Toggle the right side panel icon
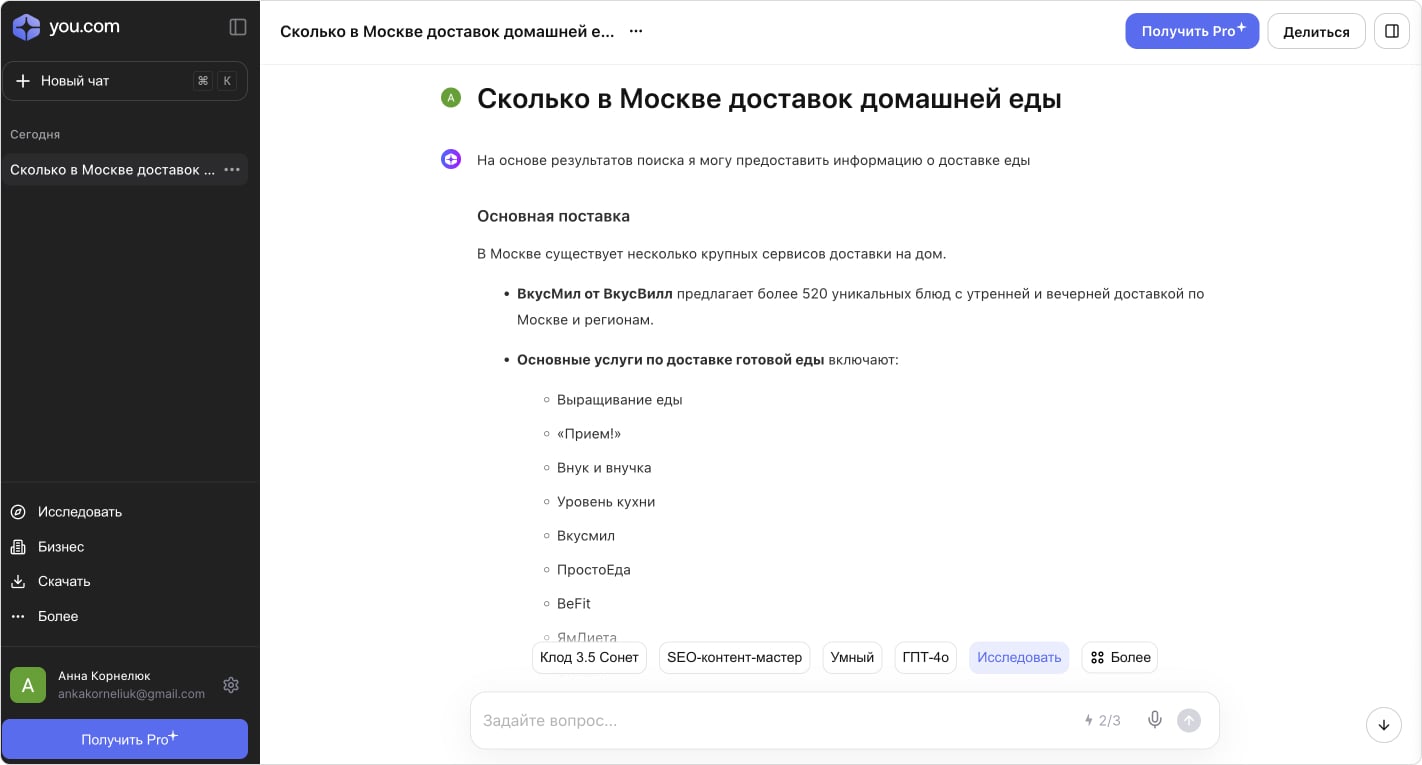 pyautogui.click(x=1391, y=30)
